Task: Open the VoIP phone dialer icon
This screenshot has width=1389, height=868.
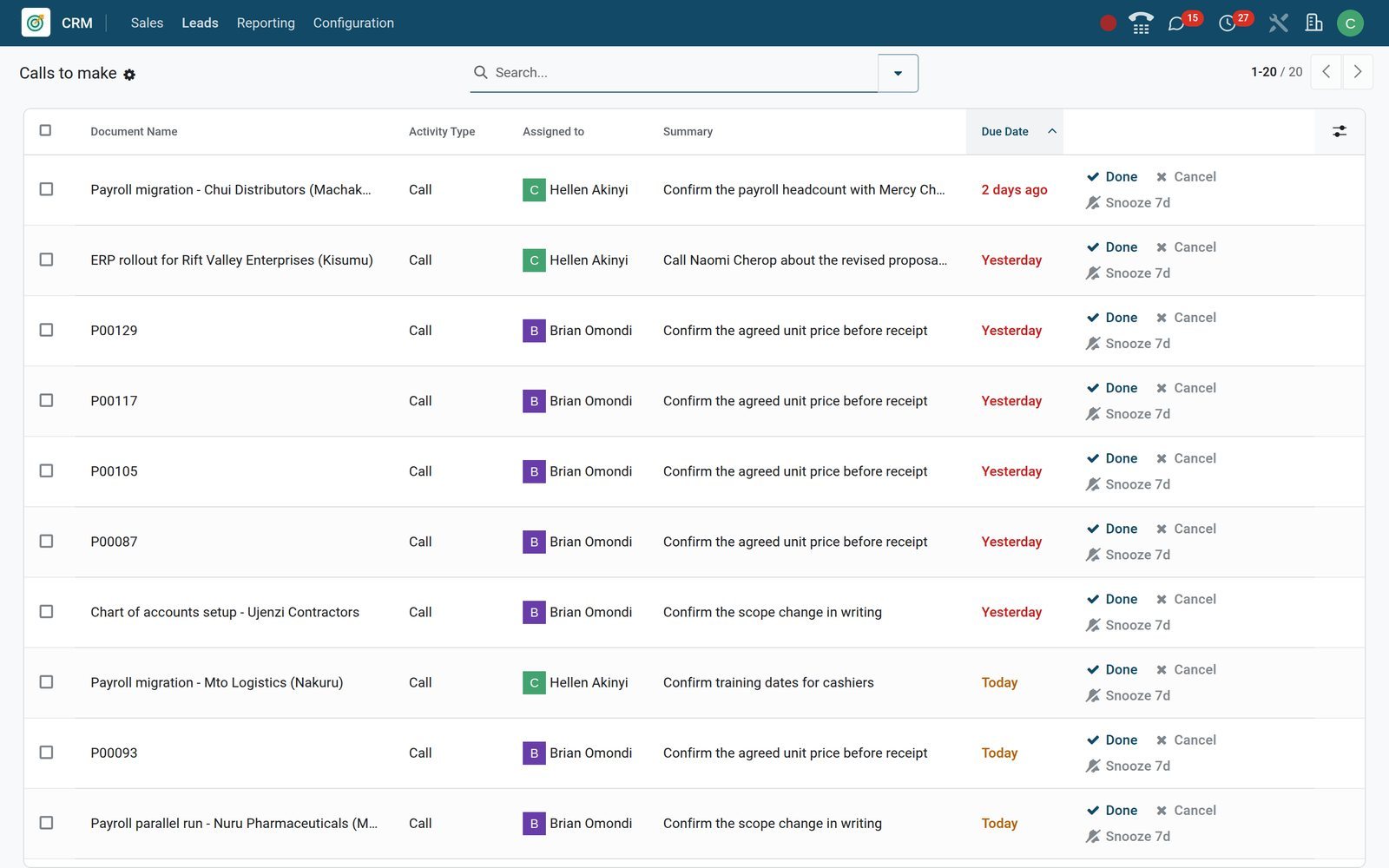Action: 1141,23
